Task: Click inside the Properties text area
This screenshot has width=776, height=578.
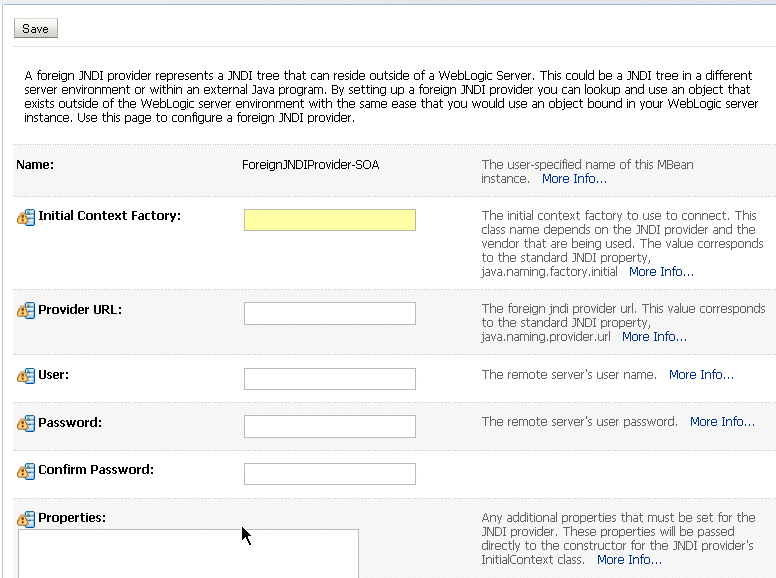Action: click(x=189, y=553)
